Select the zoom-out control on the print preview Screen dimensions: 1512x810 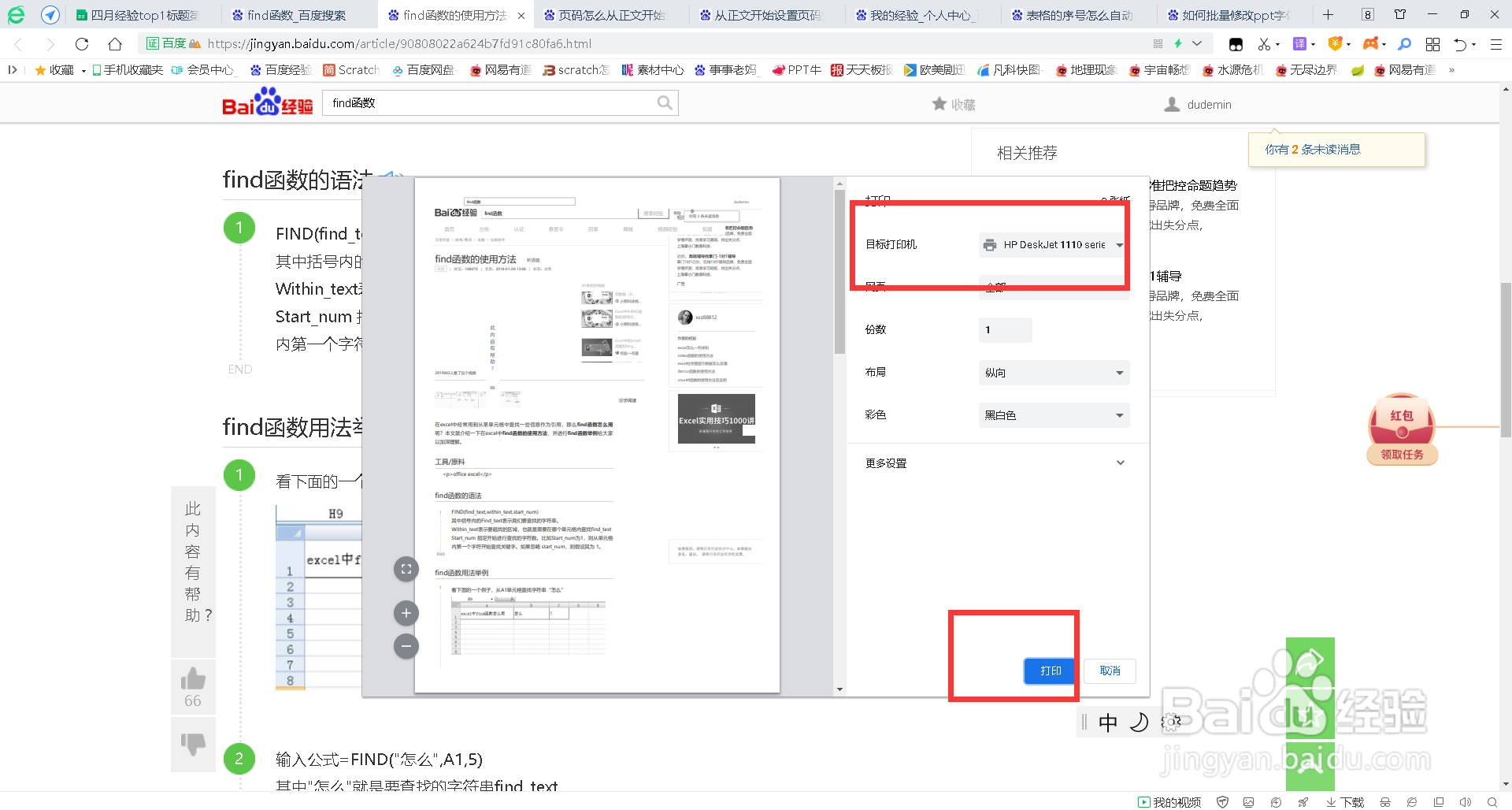pos(406,646)
